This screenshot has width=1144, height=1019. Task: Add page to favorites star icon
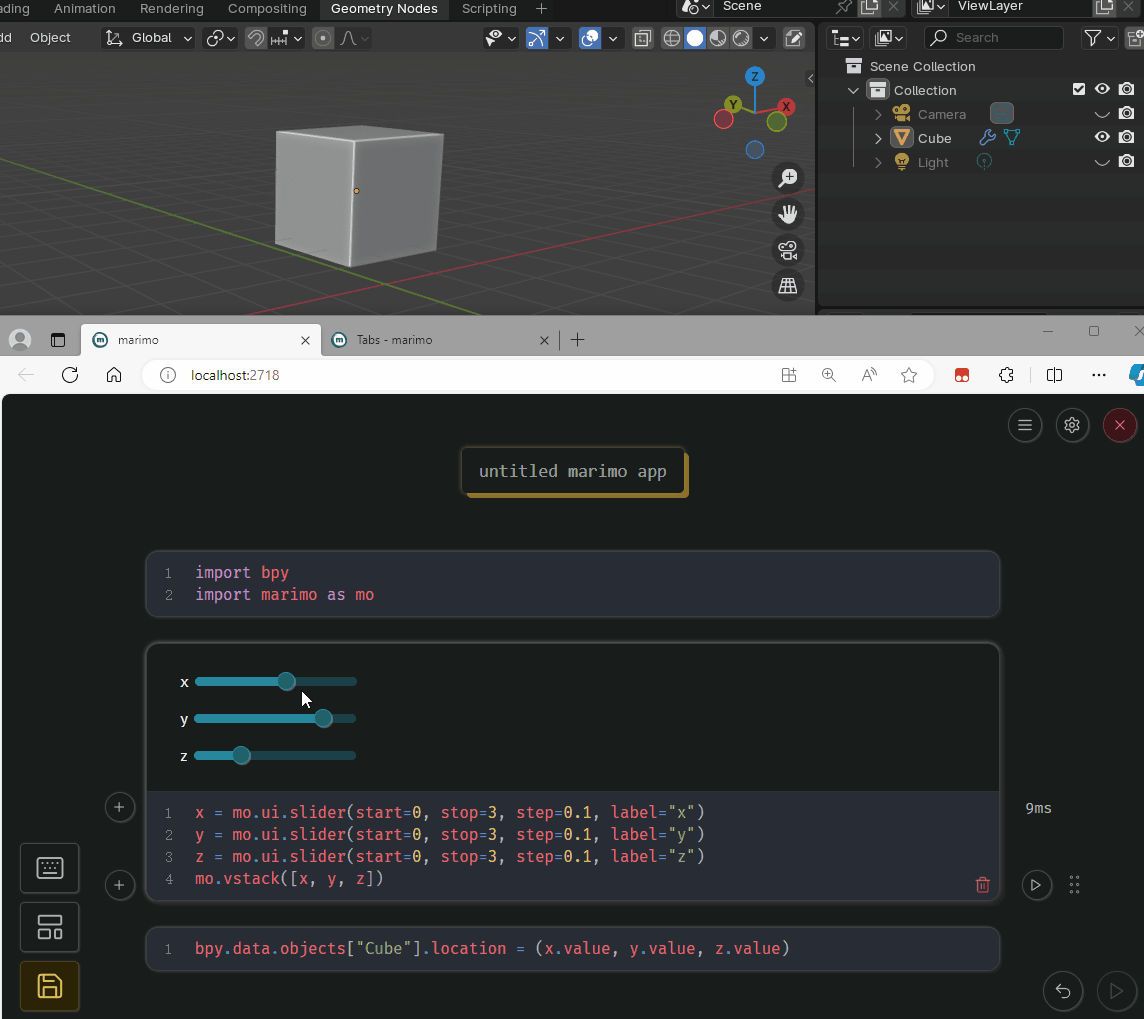908,375
